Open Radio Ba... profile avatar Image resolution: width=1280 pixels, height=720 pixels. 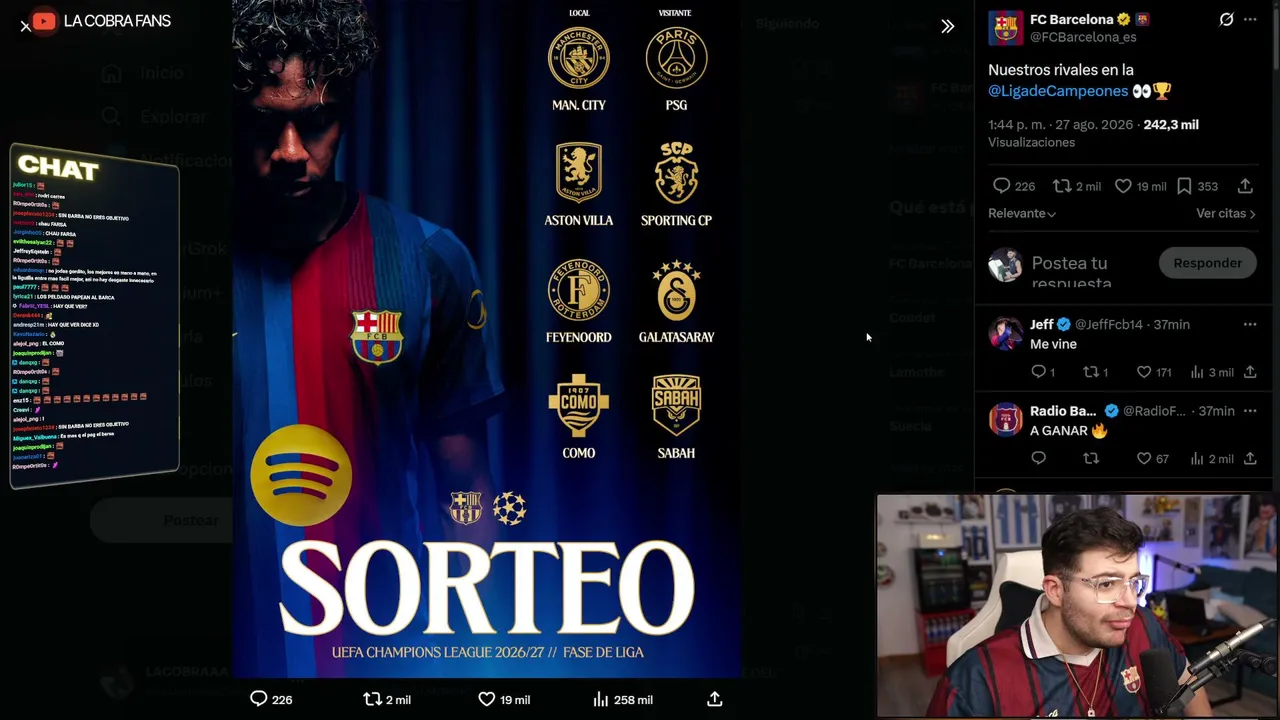tap(1006, 420)
